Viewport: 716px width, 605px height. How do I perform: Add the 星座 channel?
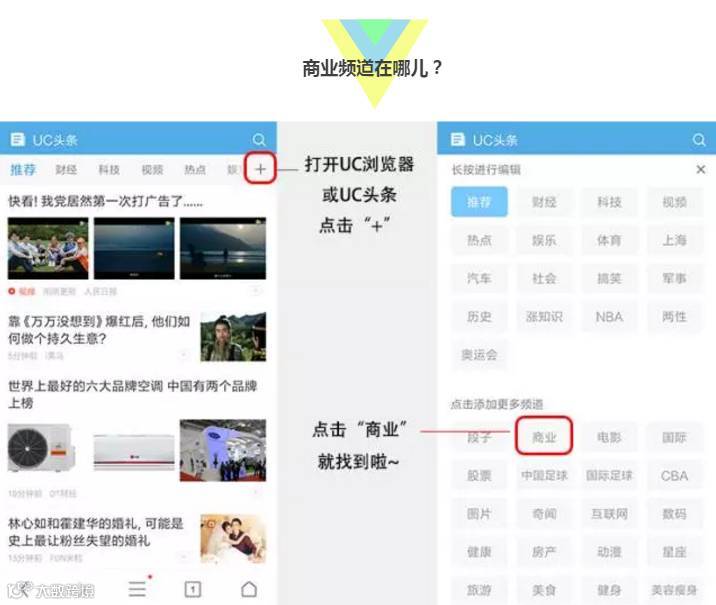(674, 552)
